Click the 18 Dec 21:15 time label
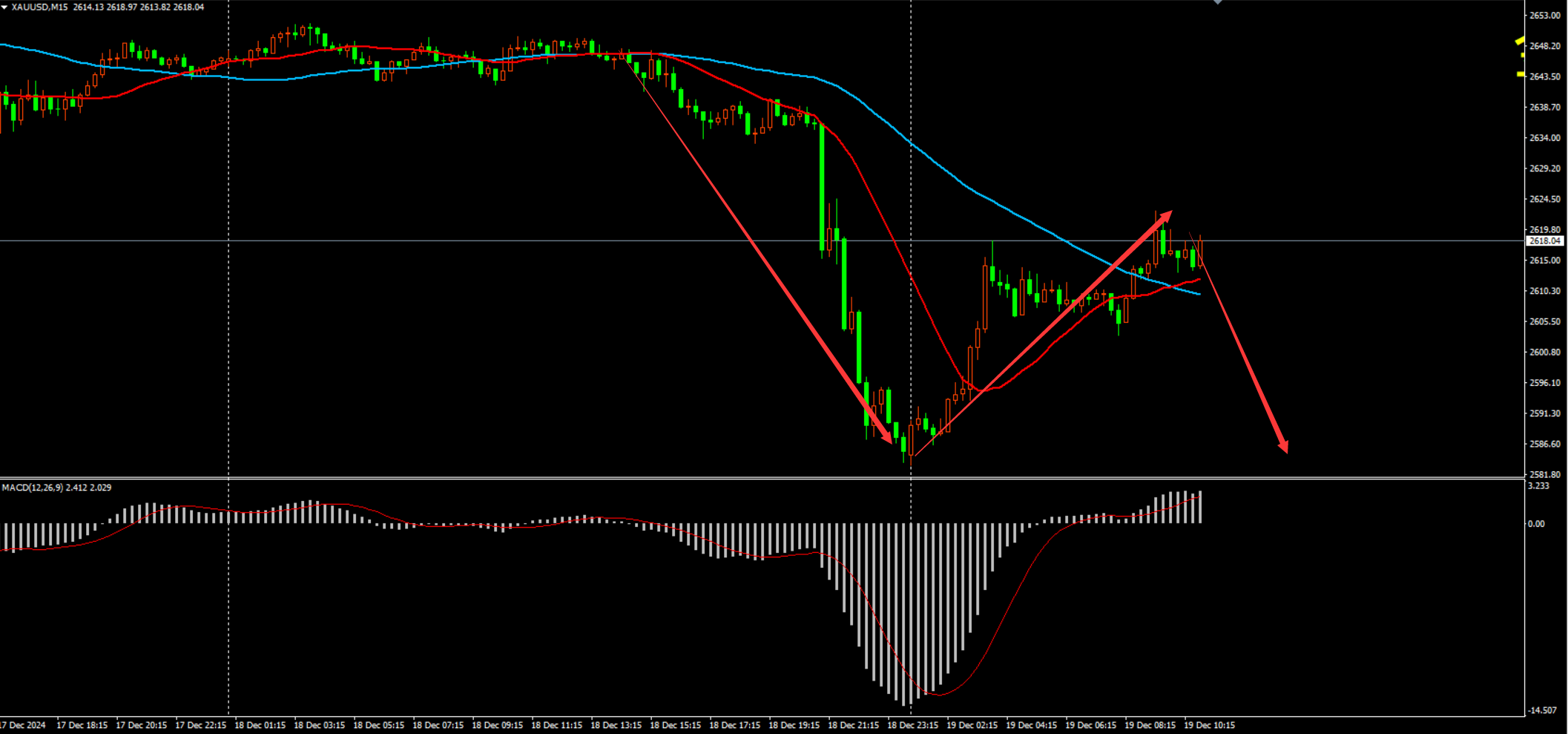This screenshot has height=734, width=1568. 853,725
